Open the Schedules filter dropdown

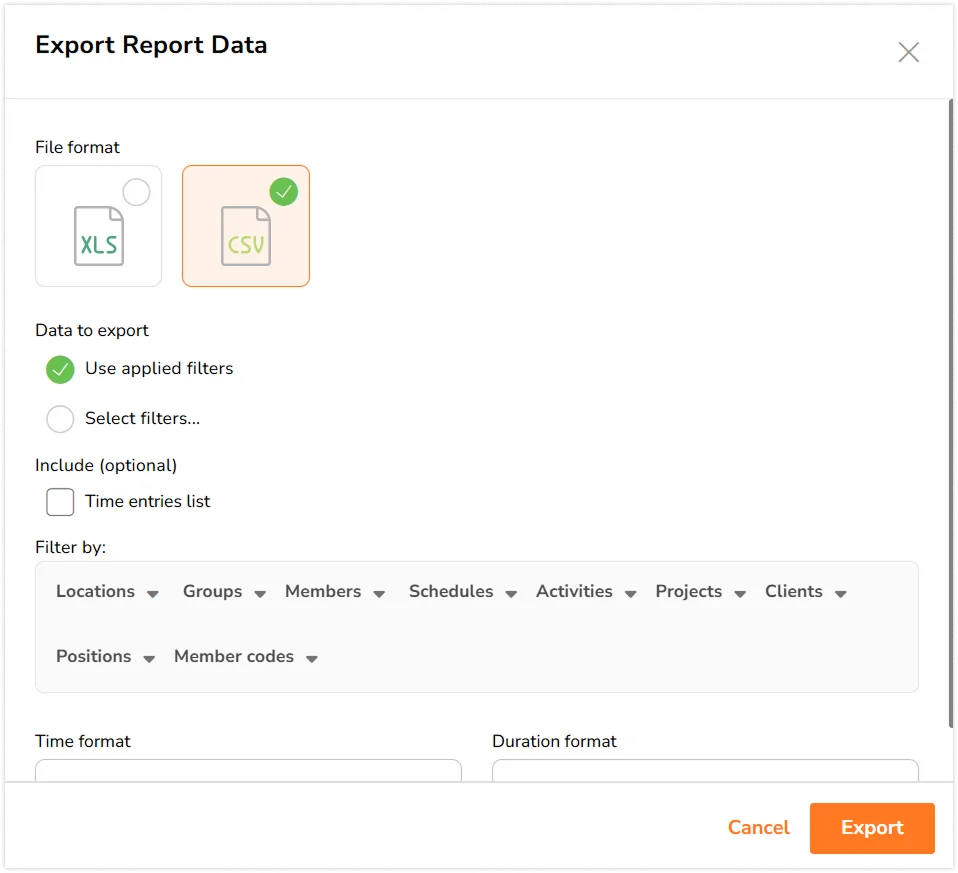point(463,591)
